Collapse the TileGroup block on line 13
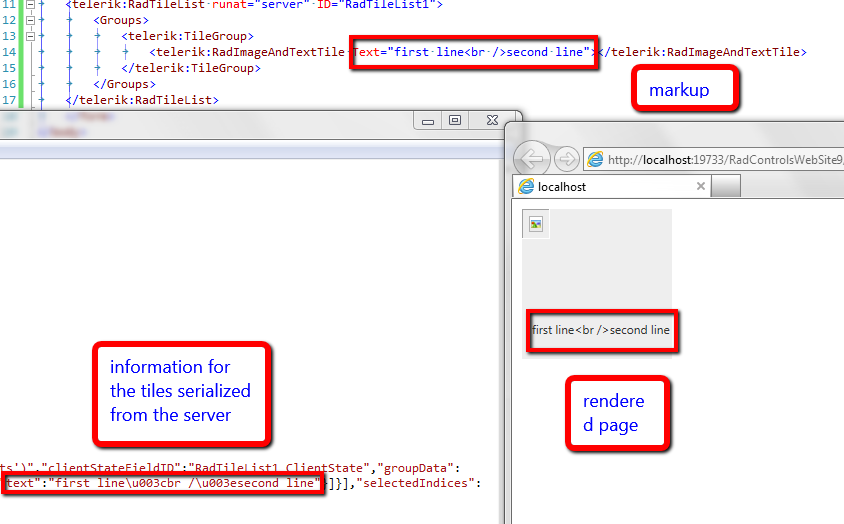 31,36
